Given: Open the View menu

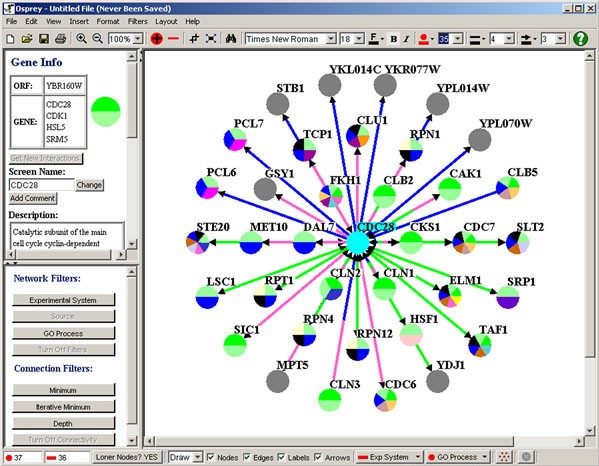Looking at the screenshot, I should click(53, 21).
